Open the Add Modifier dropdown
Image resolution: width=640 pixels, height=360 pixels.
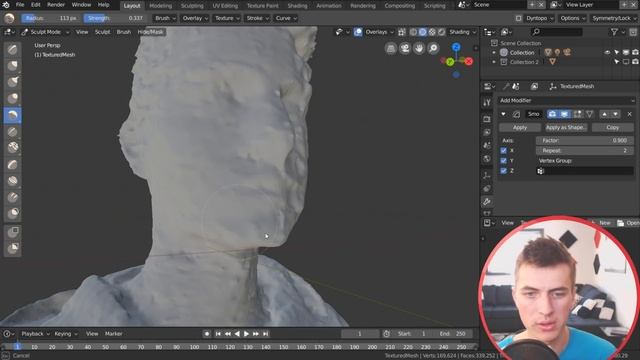(x=566, y=100)
